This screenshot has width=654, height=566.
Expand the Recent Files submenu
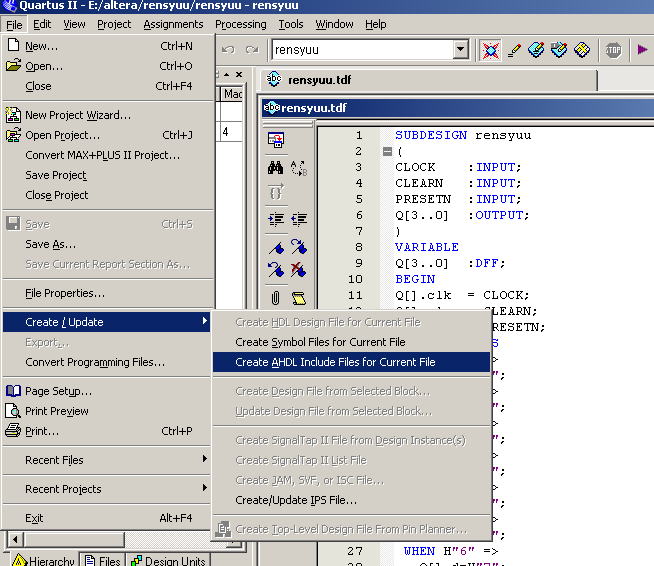pyautogui.click(x=106, y=460)
